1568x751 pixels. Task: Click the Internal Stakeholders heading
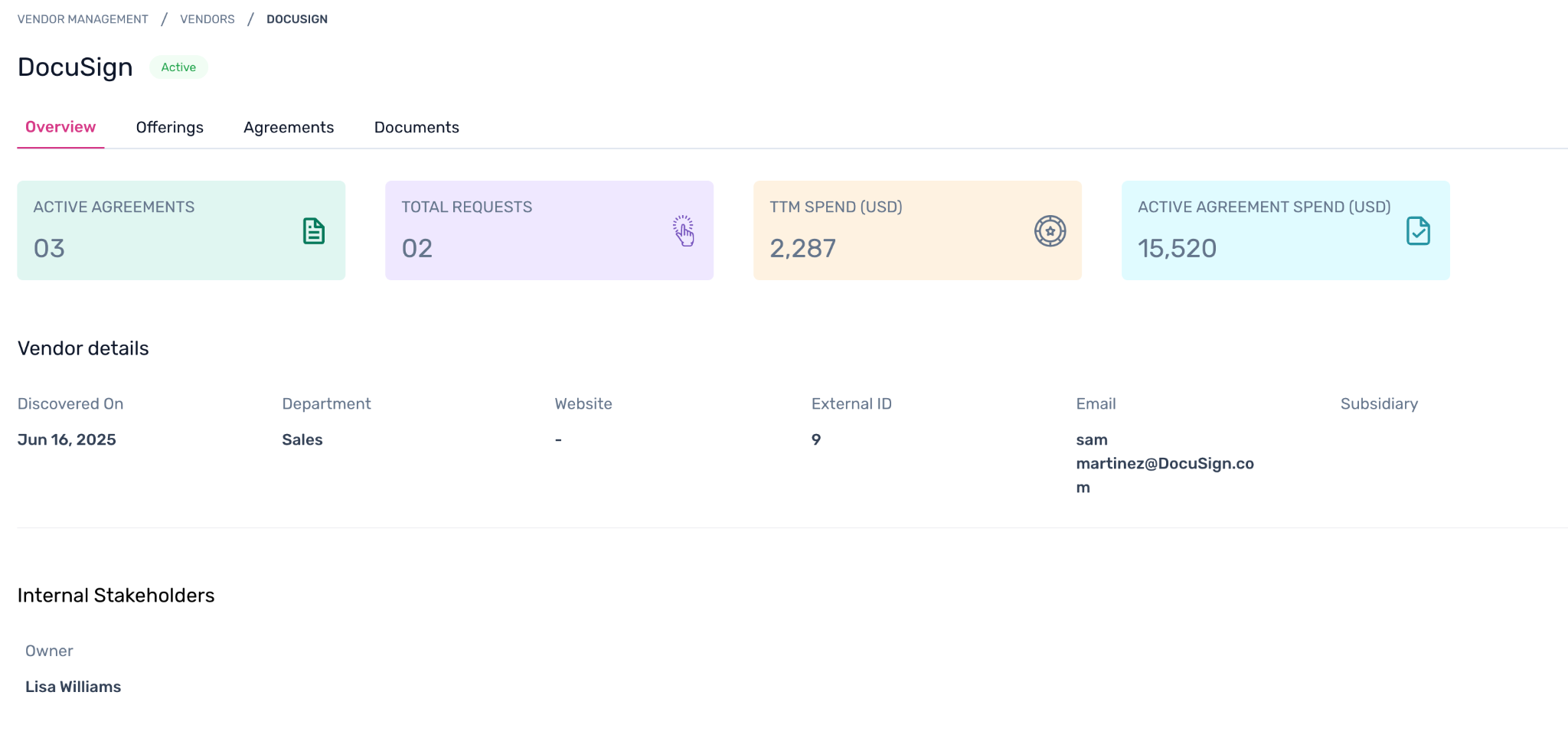116,596
